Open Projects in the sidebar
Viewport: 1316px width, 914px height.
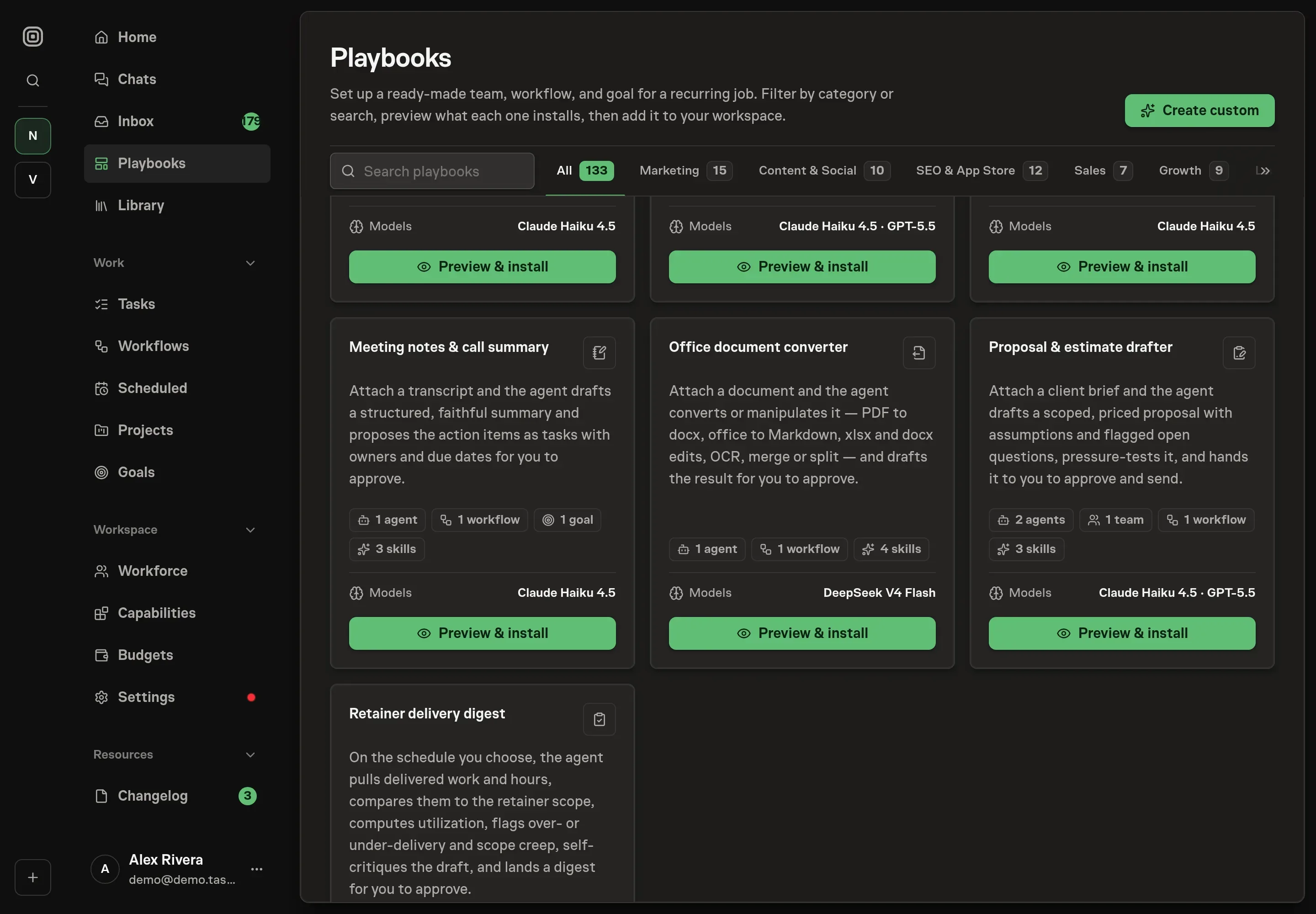pyautogui.click(x=177, y=430)
